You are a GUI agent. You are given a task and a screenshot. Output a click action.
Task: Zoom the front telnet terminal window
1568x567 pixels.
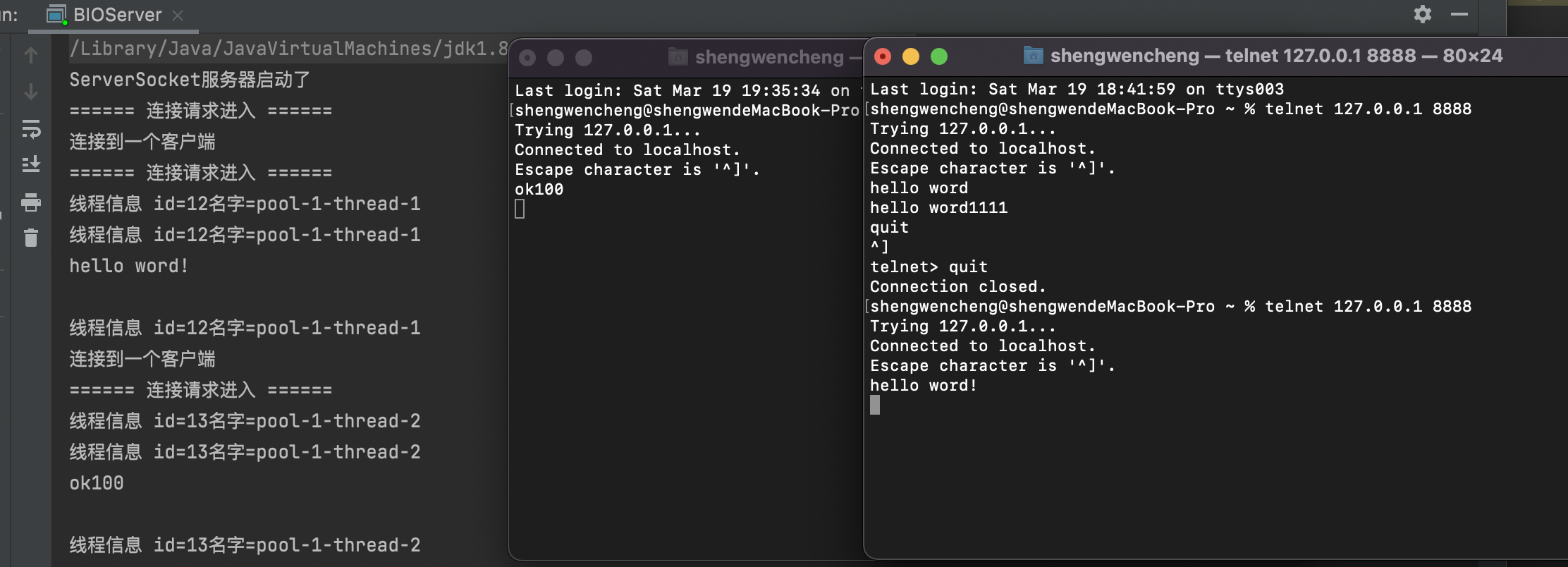click(x=939, y=56)
